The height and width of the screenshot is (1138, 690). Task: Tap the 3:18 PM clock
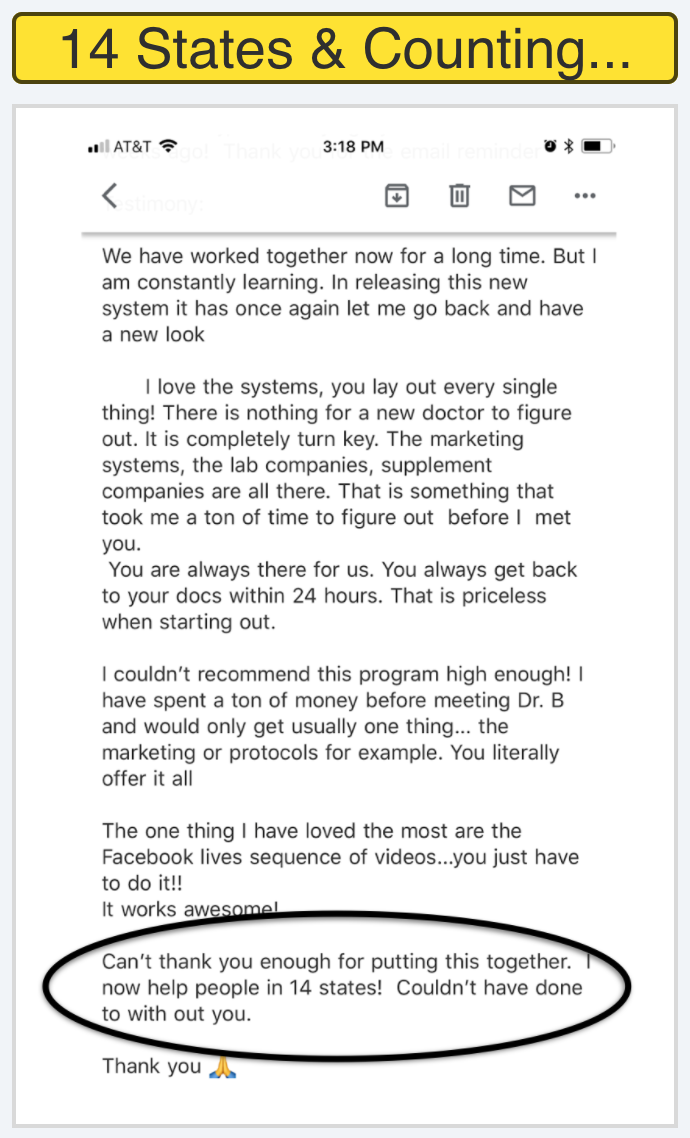(353, 147)
